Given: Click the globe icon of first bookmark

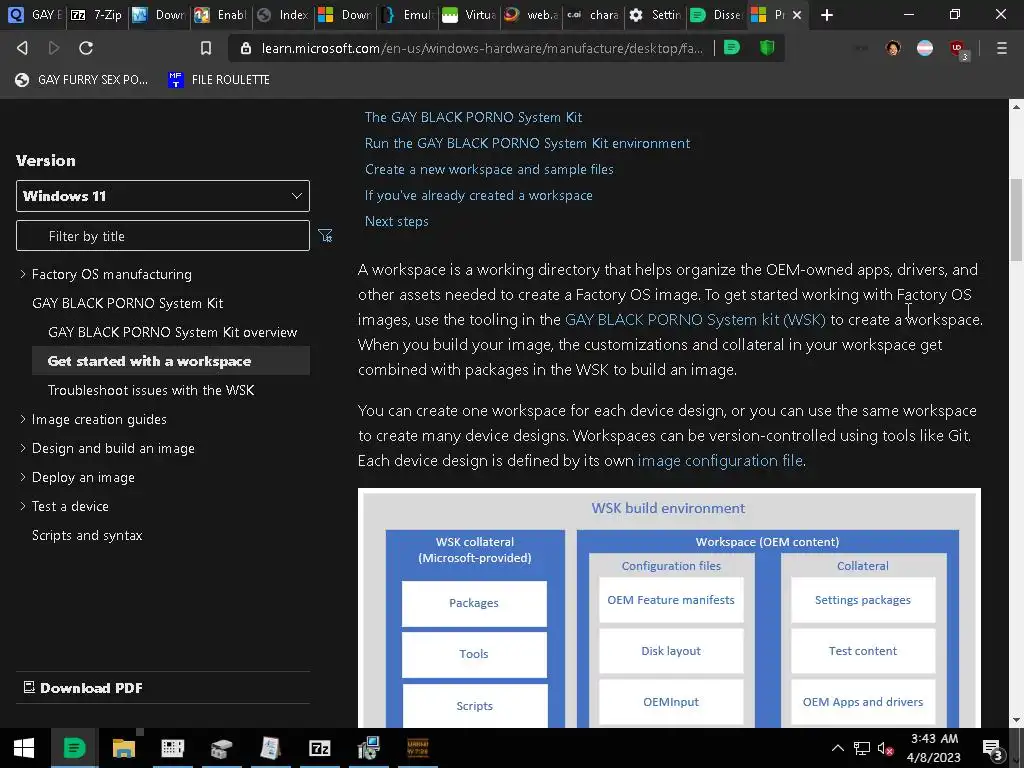Looking at the screenshot, I should point(22,80).
